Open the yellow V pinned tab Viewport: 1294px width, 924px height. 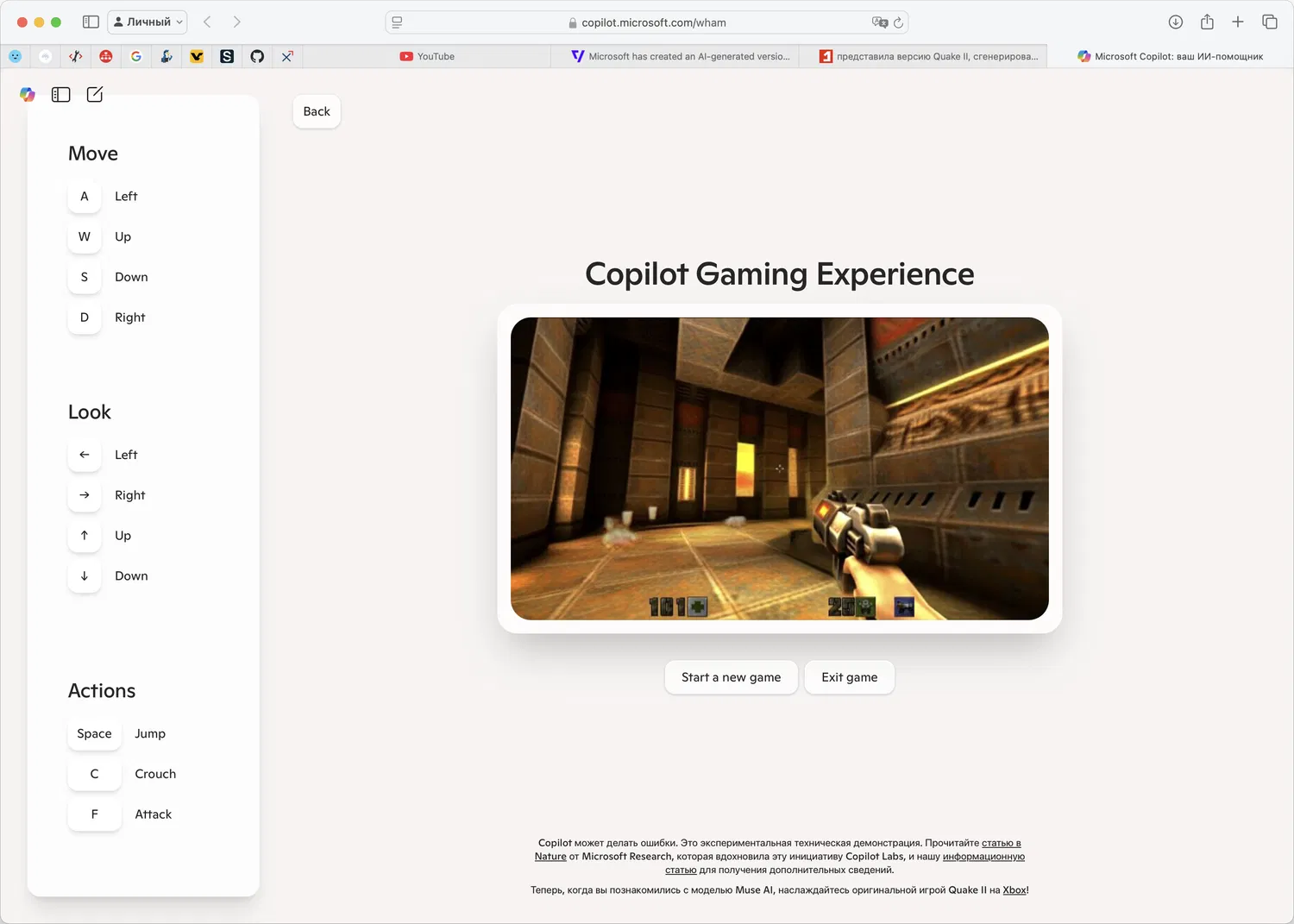click(197, 56)
